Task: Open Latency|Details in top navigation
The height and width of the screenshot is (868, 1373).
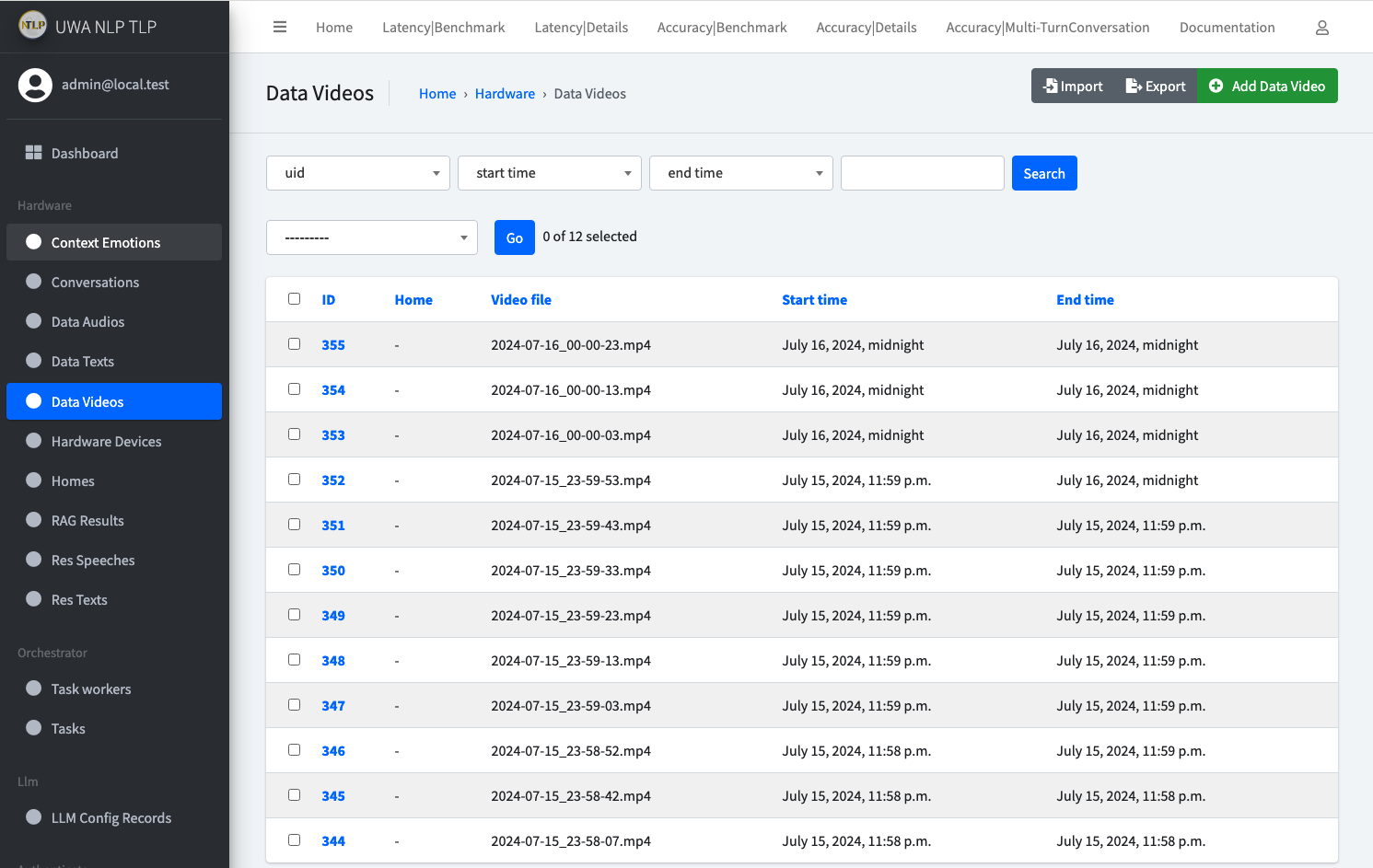Action: click(581, 28)
